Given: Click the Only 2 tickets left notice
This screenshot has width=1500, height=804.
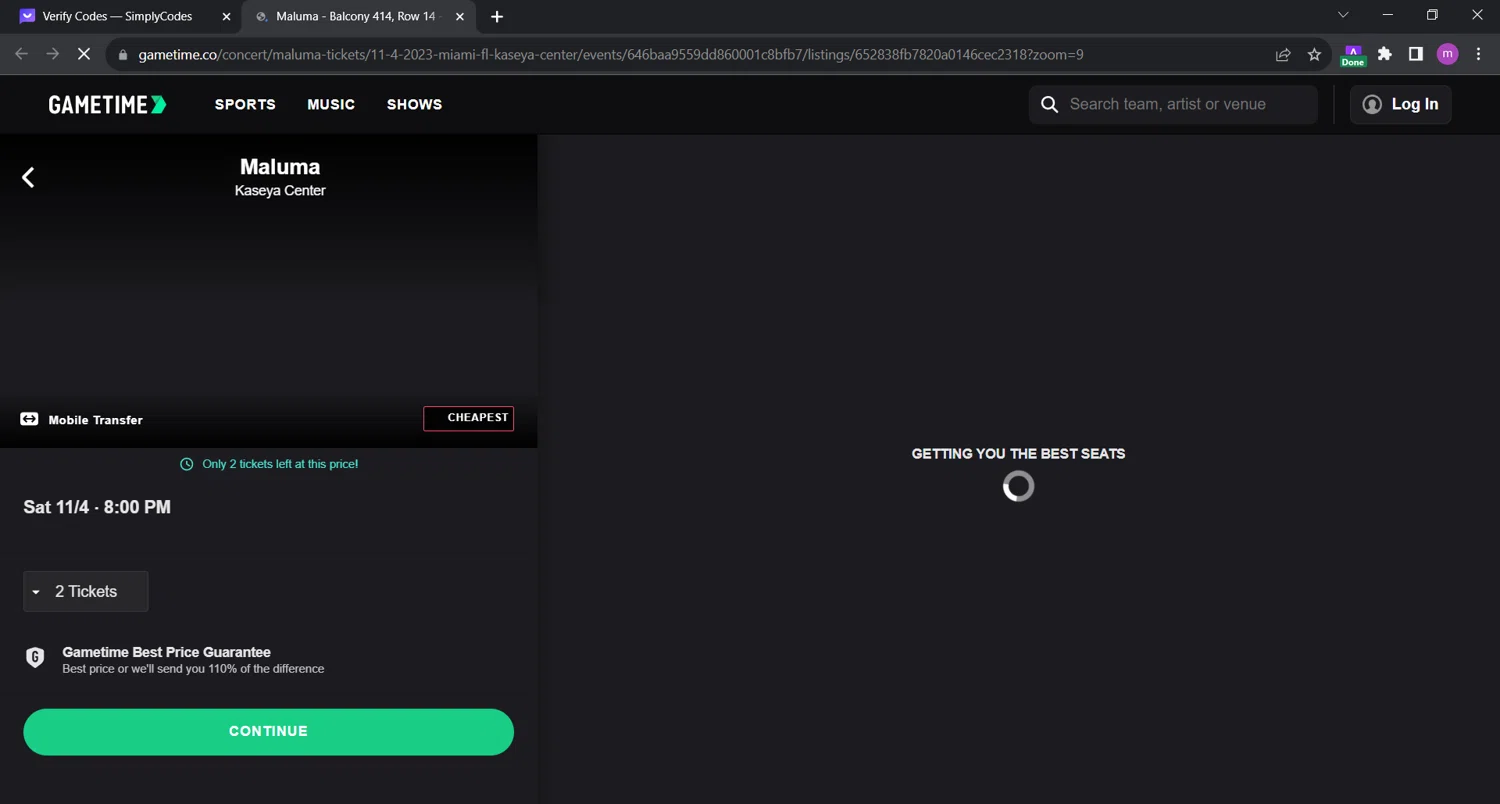Looking at the screenshot, I should coord(280,464).
